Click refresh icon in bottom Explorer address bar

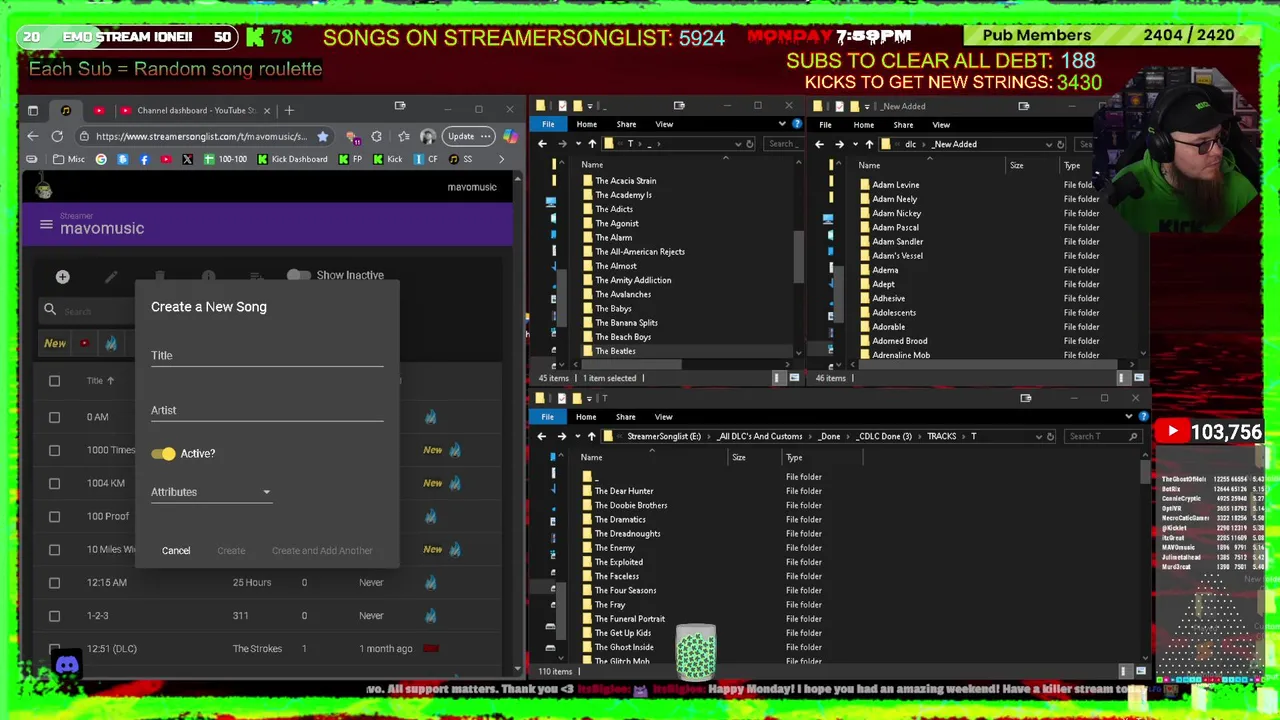point(1050,436)
